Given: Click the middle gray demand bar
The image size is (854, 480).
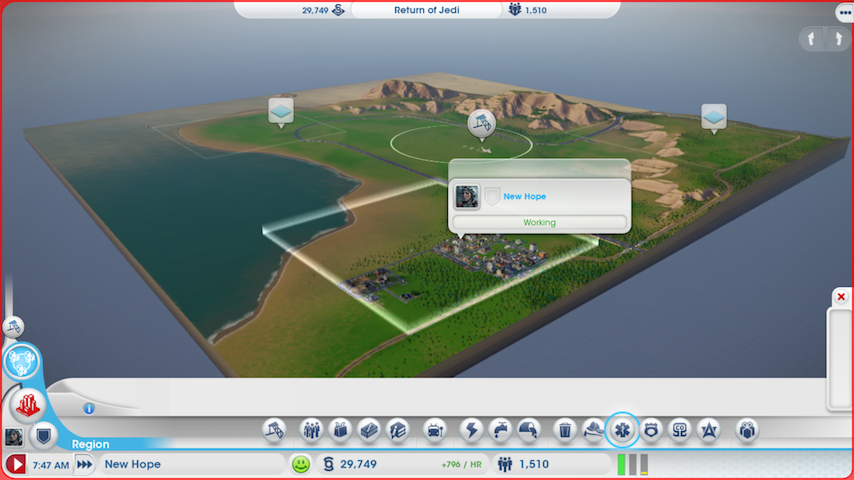Looking at the screenshot, I should click(633, 464).
